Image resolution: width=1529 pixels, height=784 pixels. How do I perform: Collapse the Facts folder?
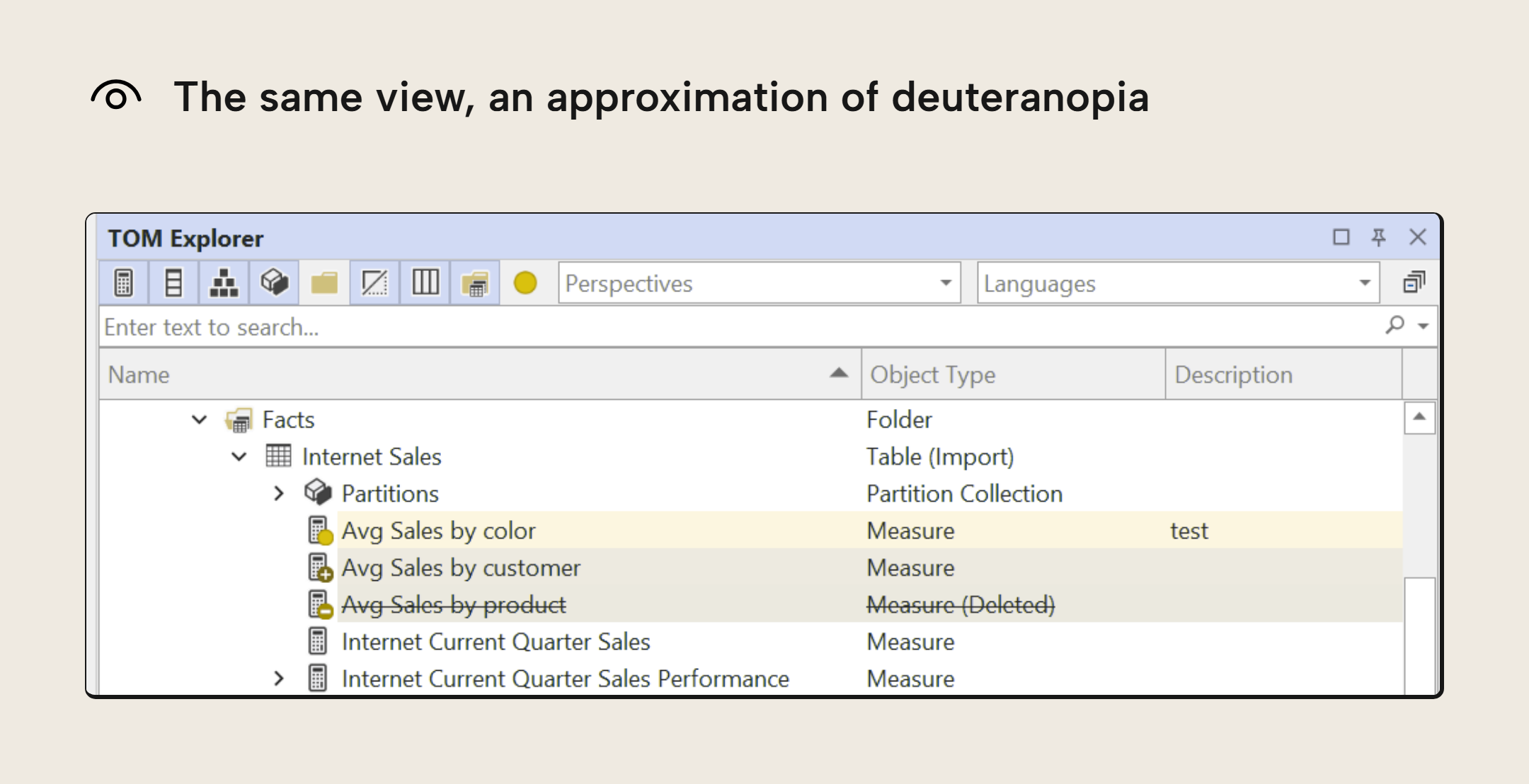coord(200,420)
